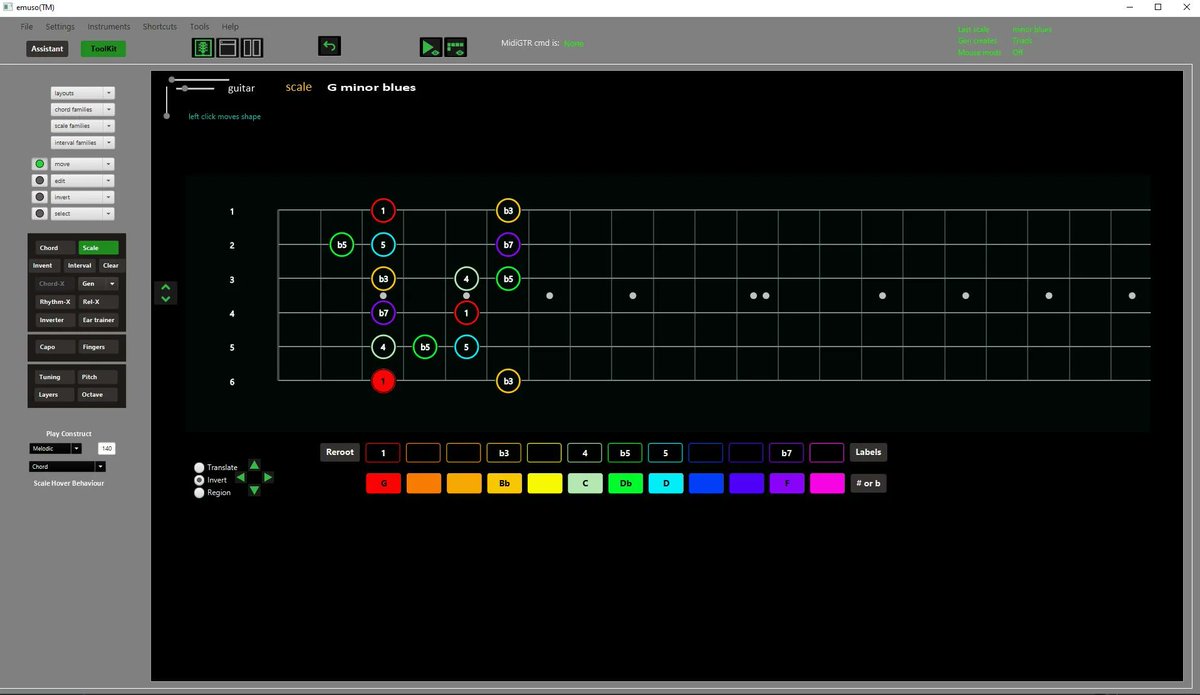Click the '# or b' button
This screenshot has width=1200, height=695.
[868, 483]
